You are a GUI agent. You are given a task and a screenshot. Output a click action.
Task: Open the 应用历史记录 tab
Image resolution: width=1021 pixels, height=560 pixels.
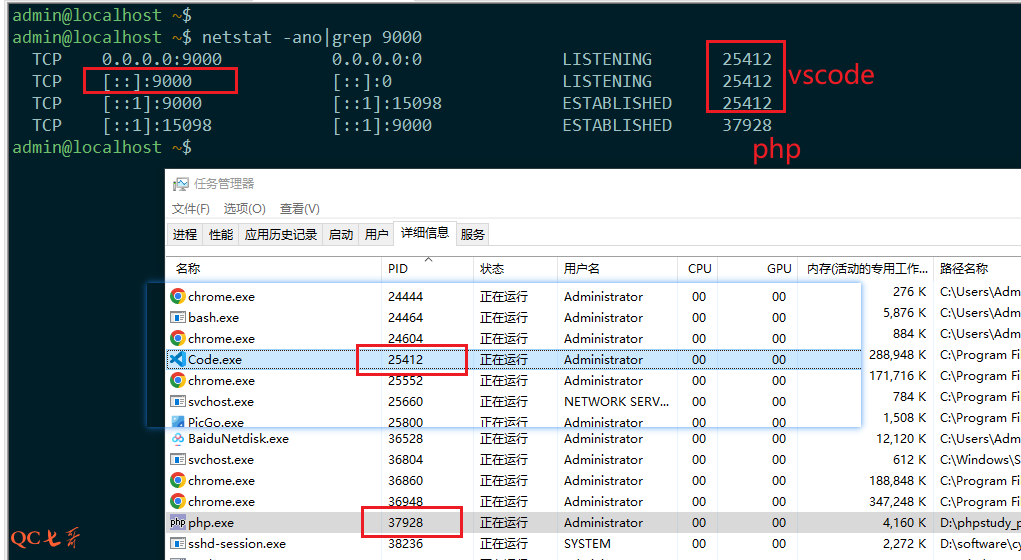[280, 235]
